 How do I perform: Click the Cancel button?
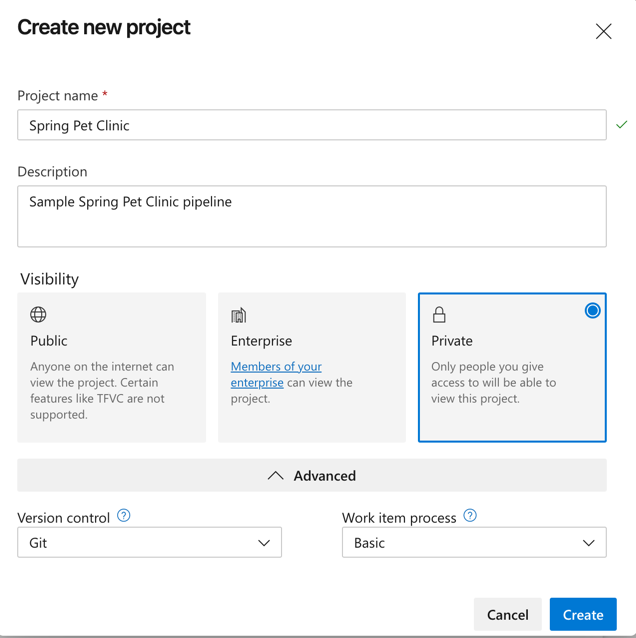click(x=507, y=615)
